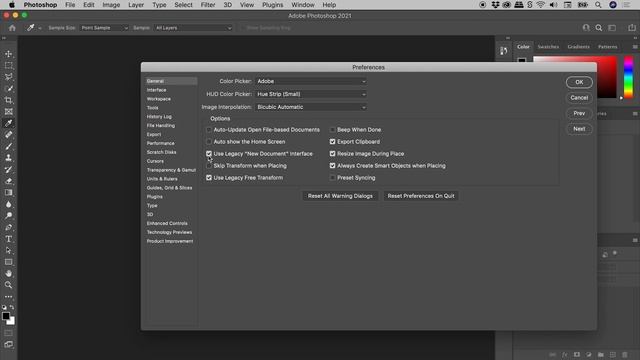Select the Blur tool
The height and width of the screenshot is (360, 640).
pyautogui.click(x=9, y=204)
